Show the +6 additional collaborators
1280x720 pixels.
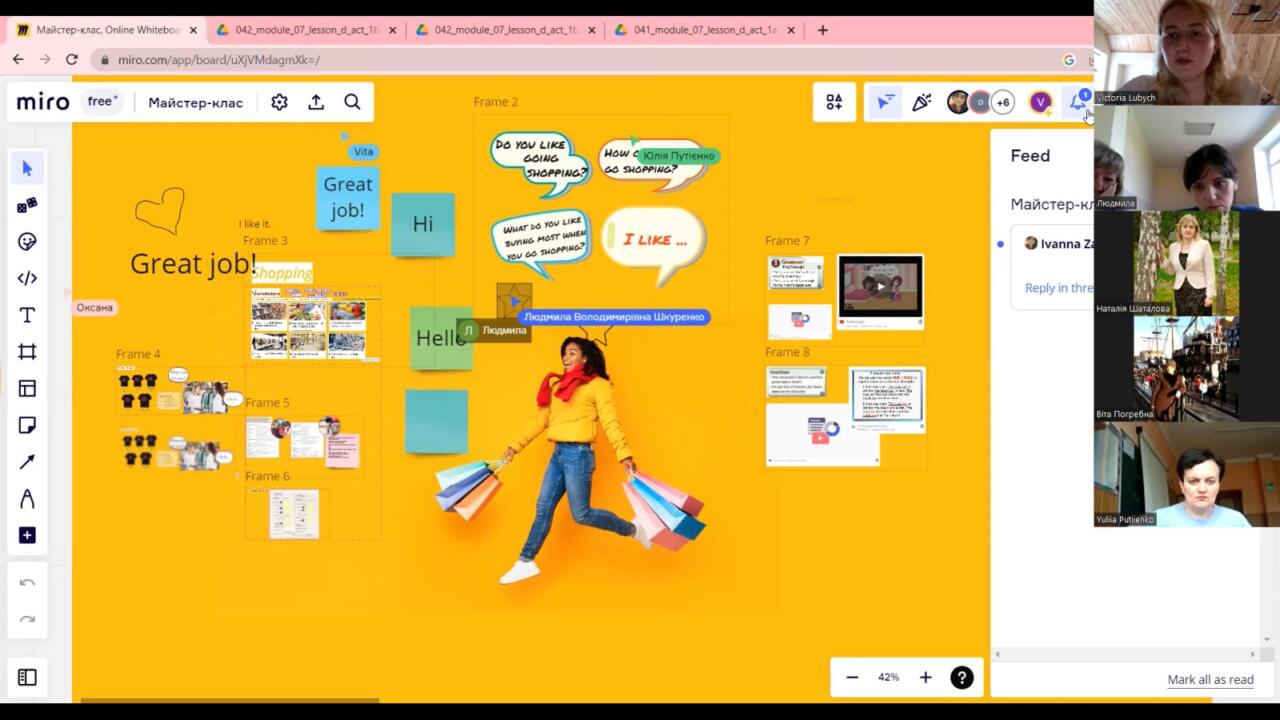1003,102
